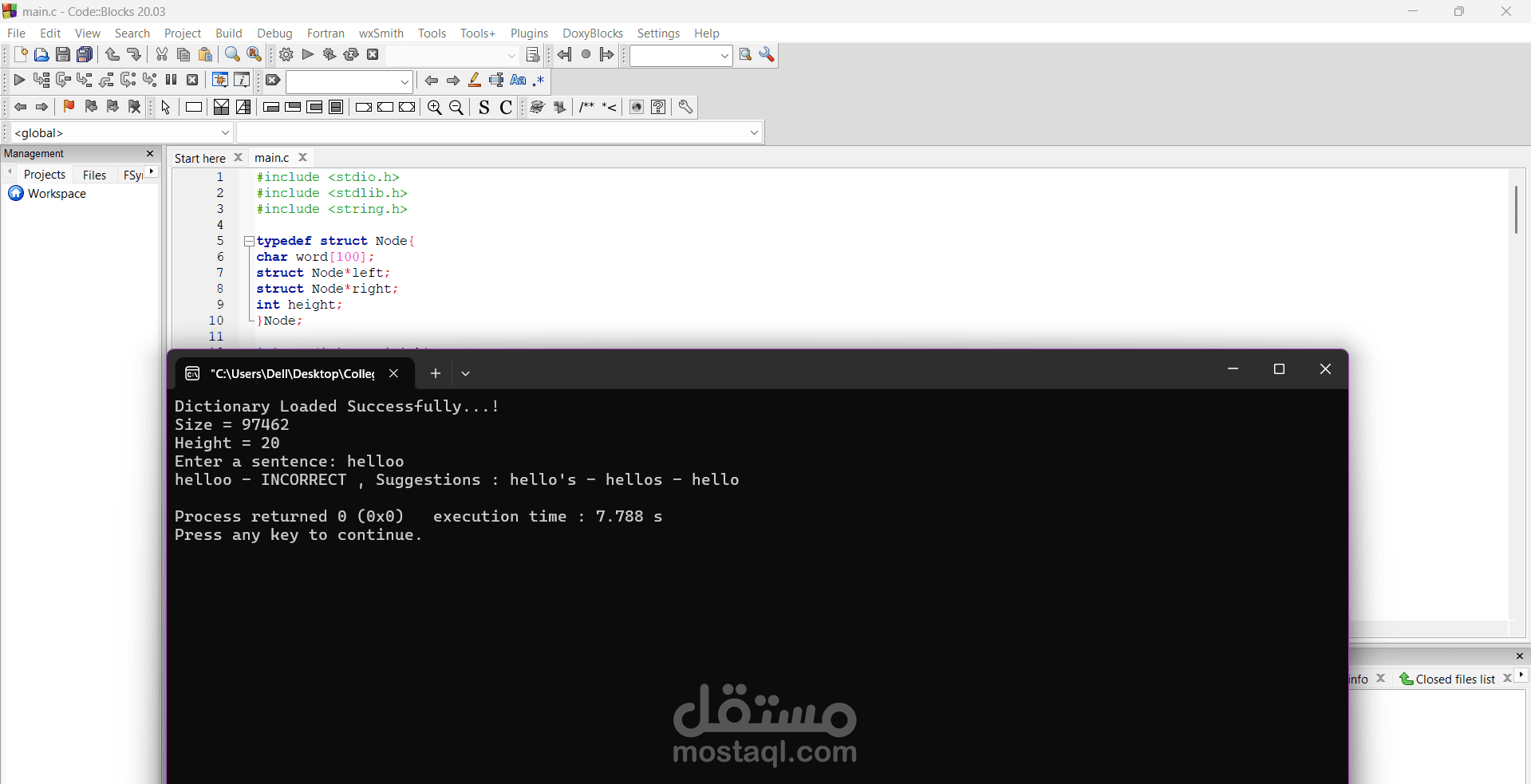
Task: Pause the debugger
Action: (x=171, y=81)
